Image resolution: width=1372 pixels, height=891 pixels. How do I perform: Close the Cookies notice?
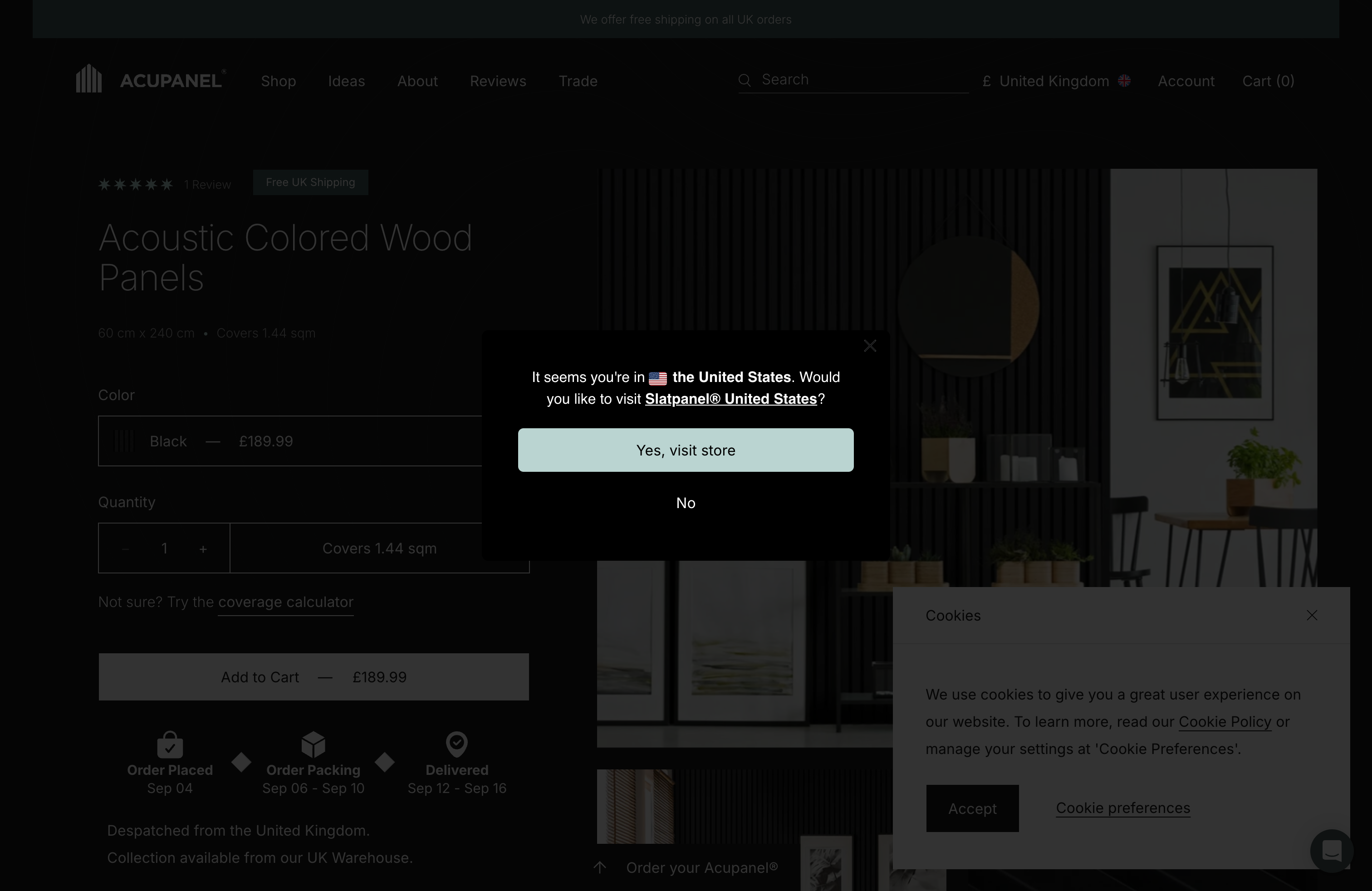pos(1312,615)
